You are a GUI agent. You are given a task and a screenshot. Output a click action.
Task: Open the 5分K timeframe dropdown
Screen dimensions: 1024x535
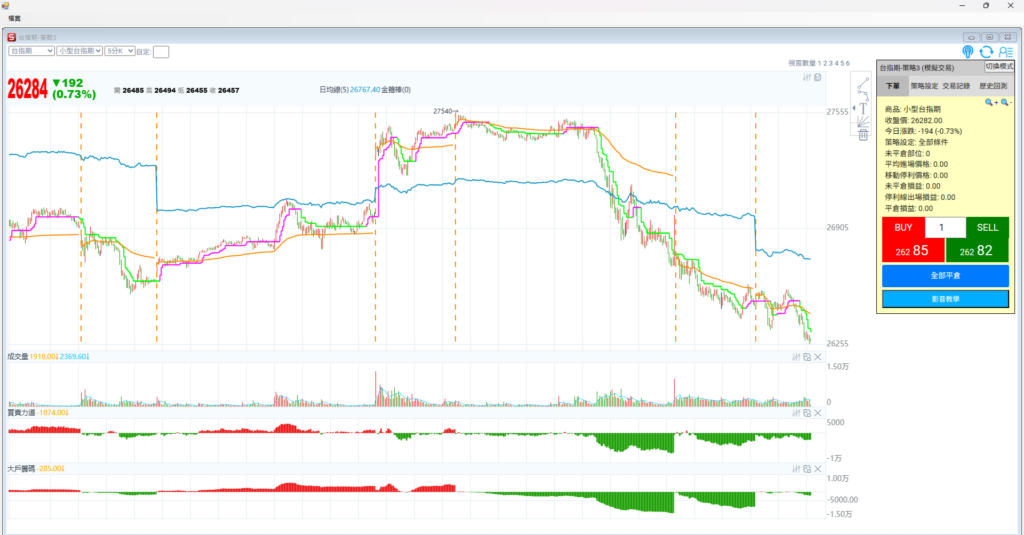(119, 50)
